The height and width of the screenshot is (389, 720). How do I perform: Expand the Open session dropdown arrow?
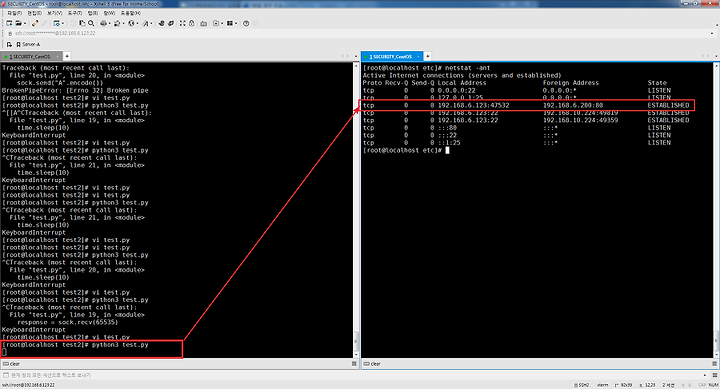point(25,23)
